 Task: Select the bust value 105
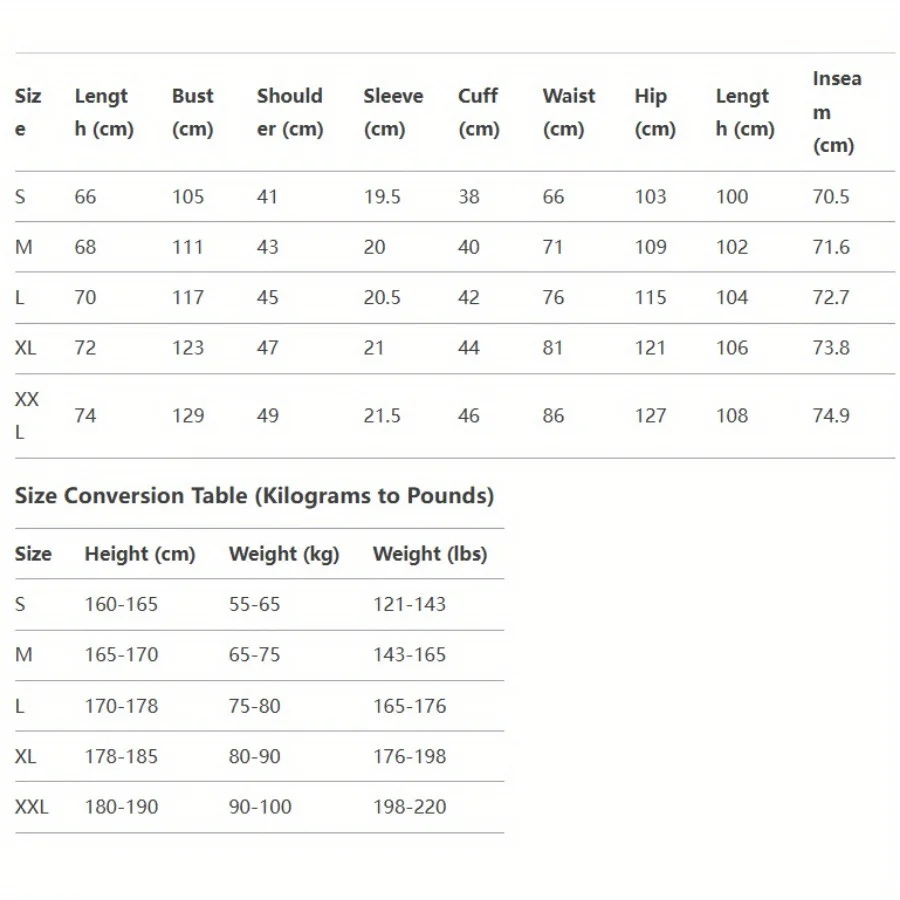point(188,197)
